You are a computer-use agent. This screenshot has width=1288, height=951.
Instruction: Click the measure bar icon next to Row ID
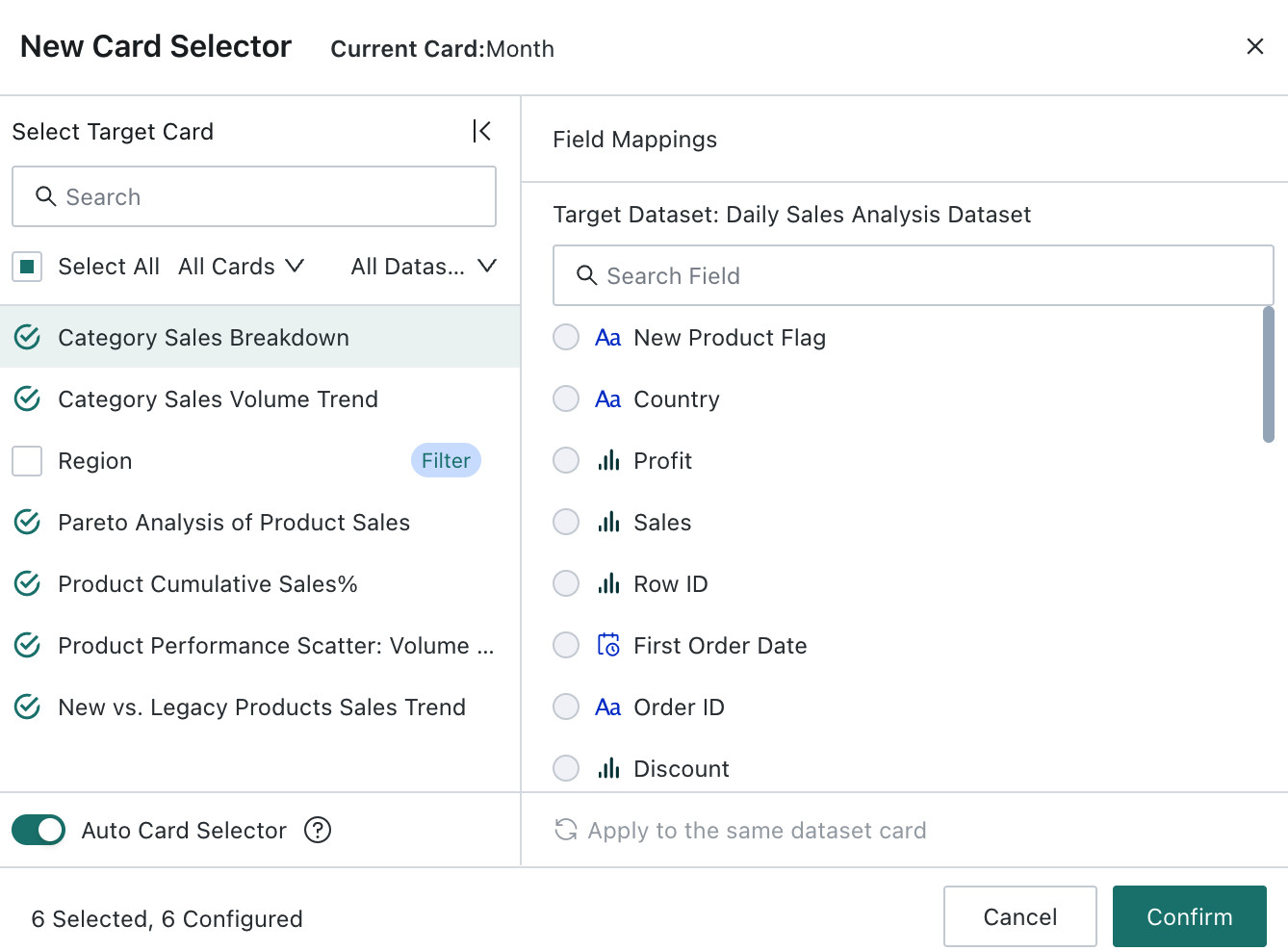pyautogui.click(x=608, y=583)
